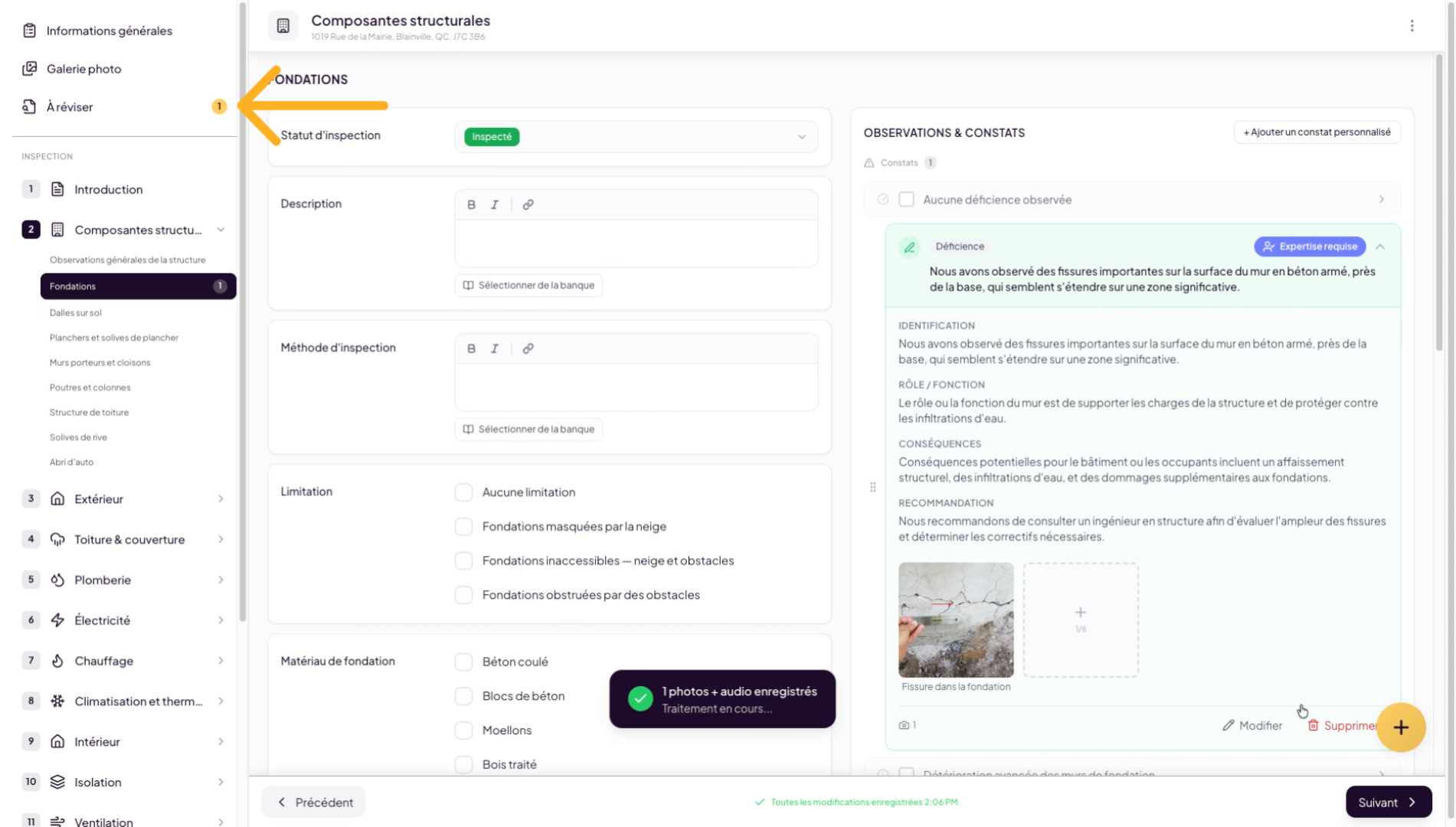Tick Béton coulé foundation material
1456x827 pixels.
point(463,662)
